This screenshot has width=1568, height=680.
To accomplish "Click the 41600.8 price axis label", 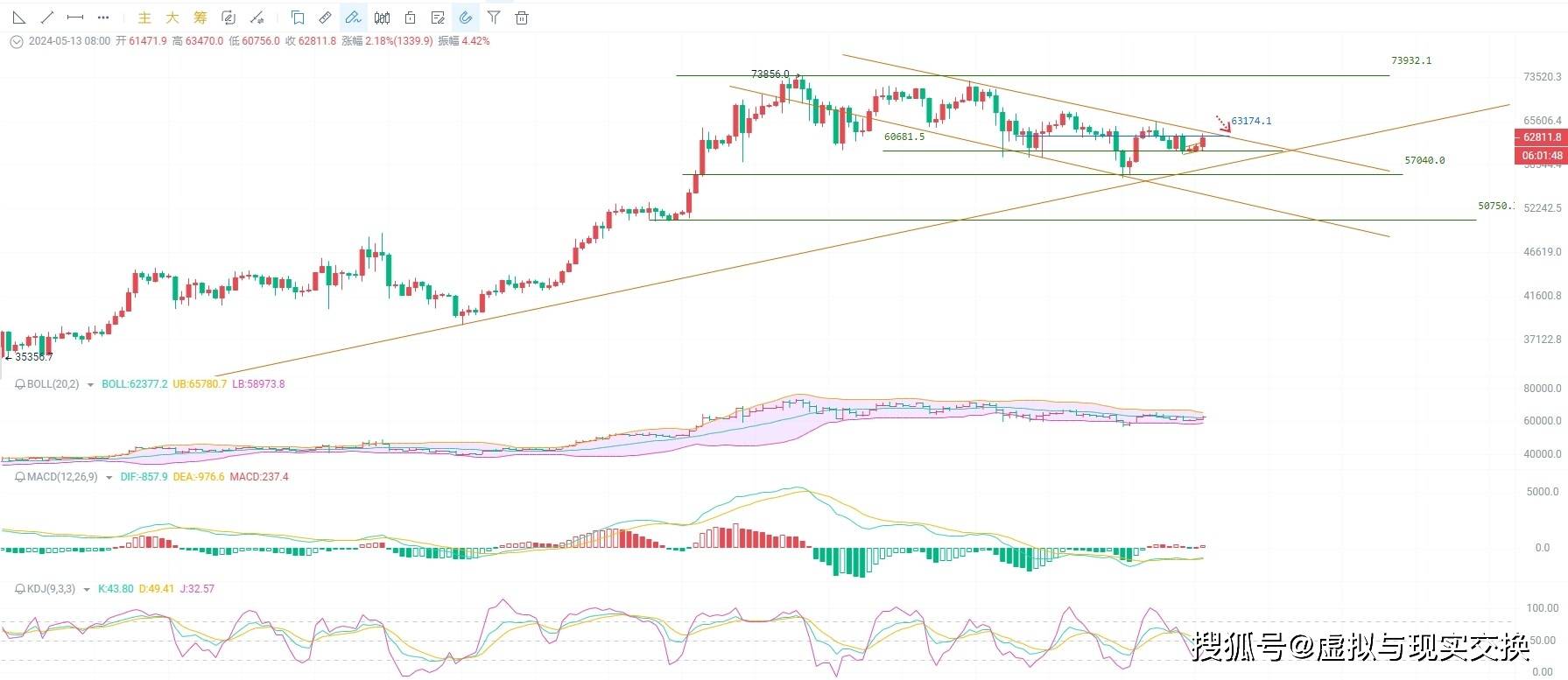I will tap(1542, 296).
